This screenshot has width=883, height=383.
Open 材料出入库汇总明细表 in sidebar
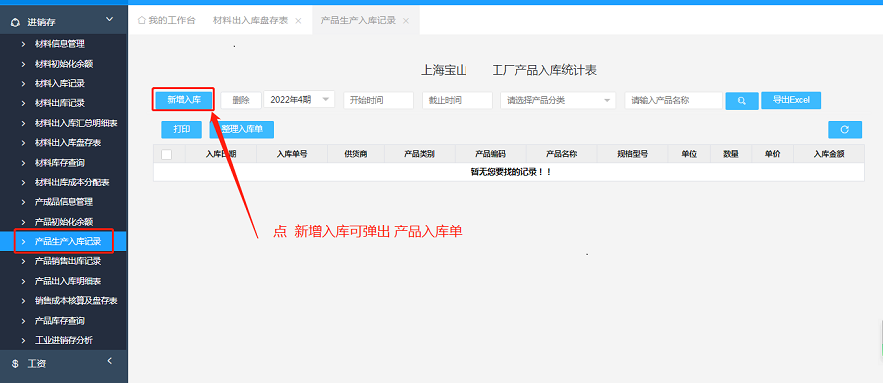pos(76,123)
